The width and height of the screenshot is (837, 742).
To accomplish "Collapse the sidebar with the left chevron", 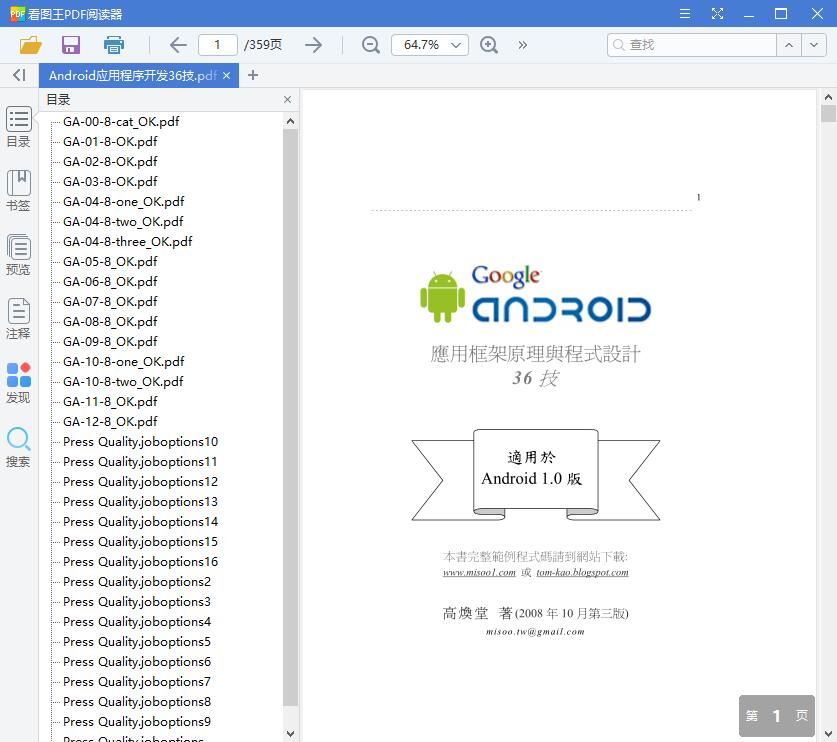I will (x=17, y=75).
